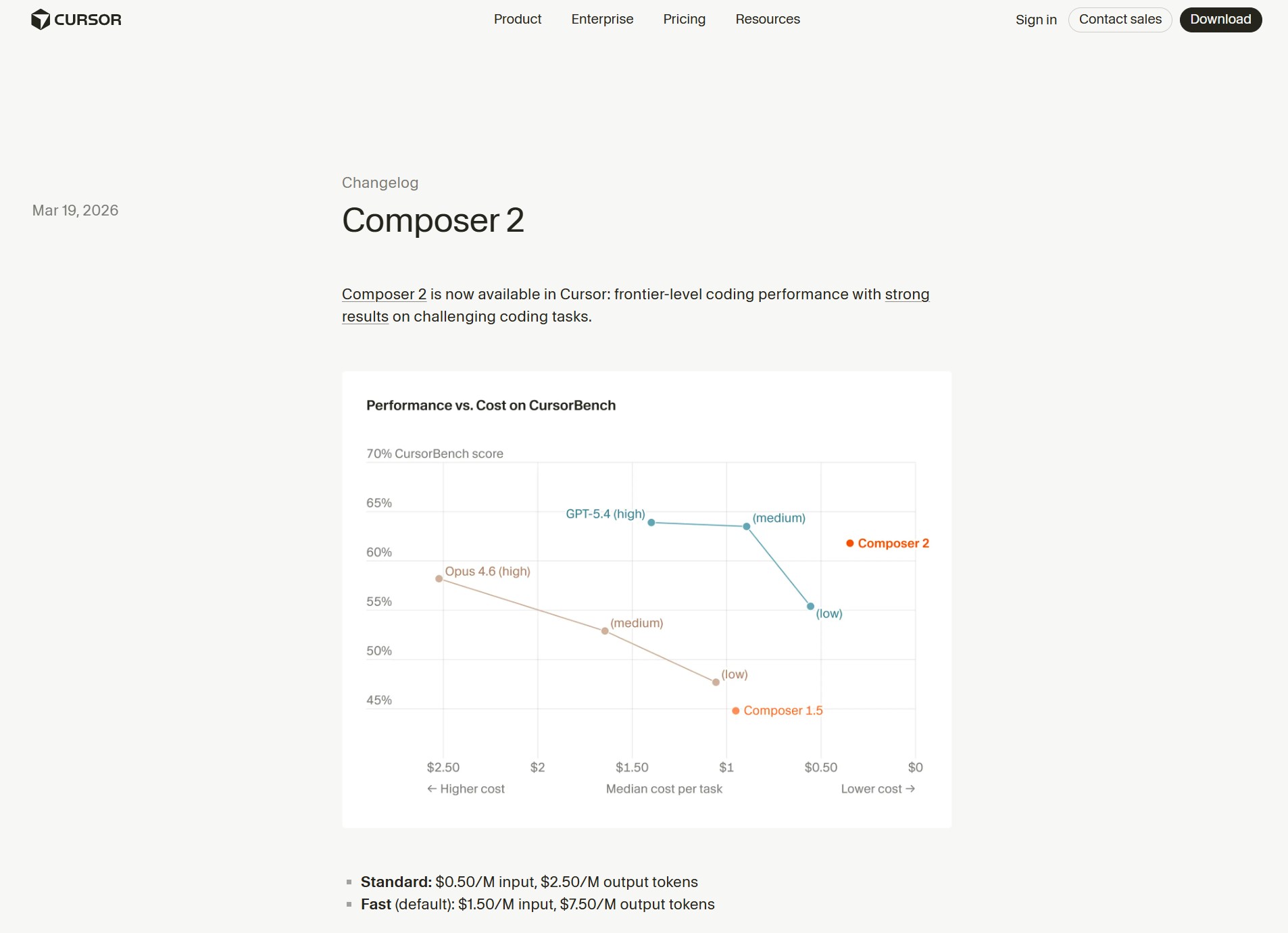Click the Cursor logo icon
The height and width of the screenshot is (933, 1288).
[41, 19]
